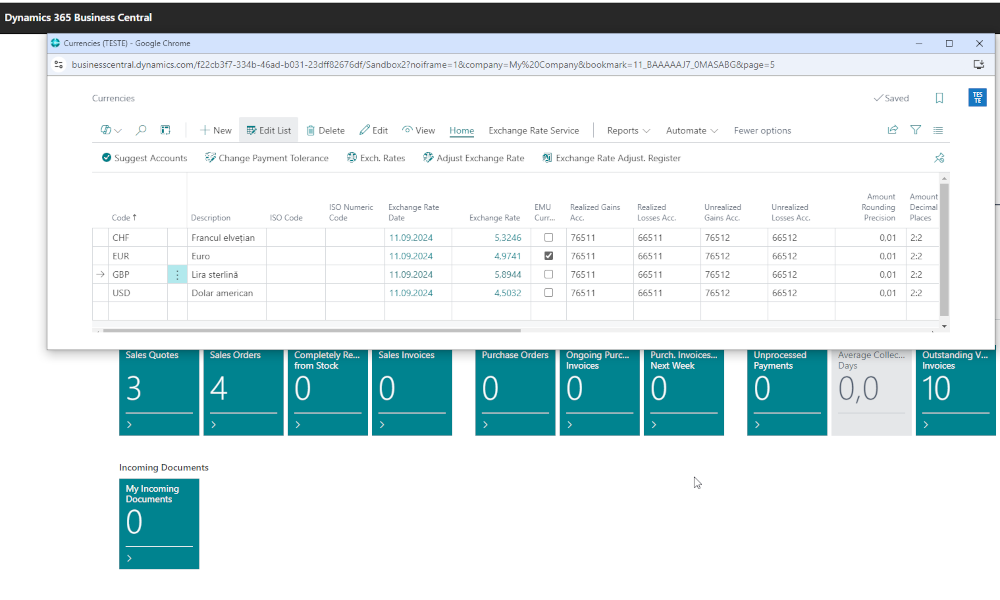Click the bookmark icon next to Saved

click(x=939, y=98)
